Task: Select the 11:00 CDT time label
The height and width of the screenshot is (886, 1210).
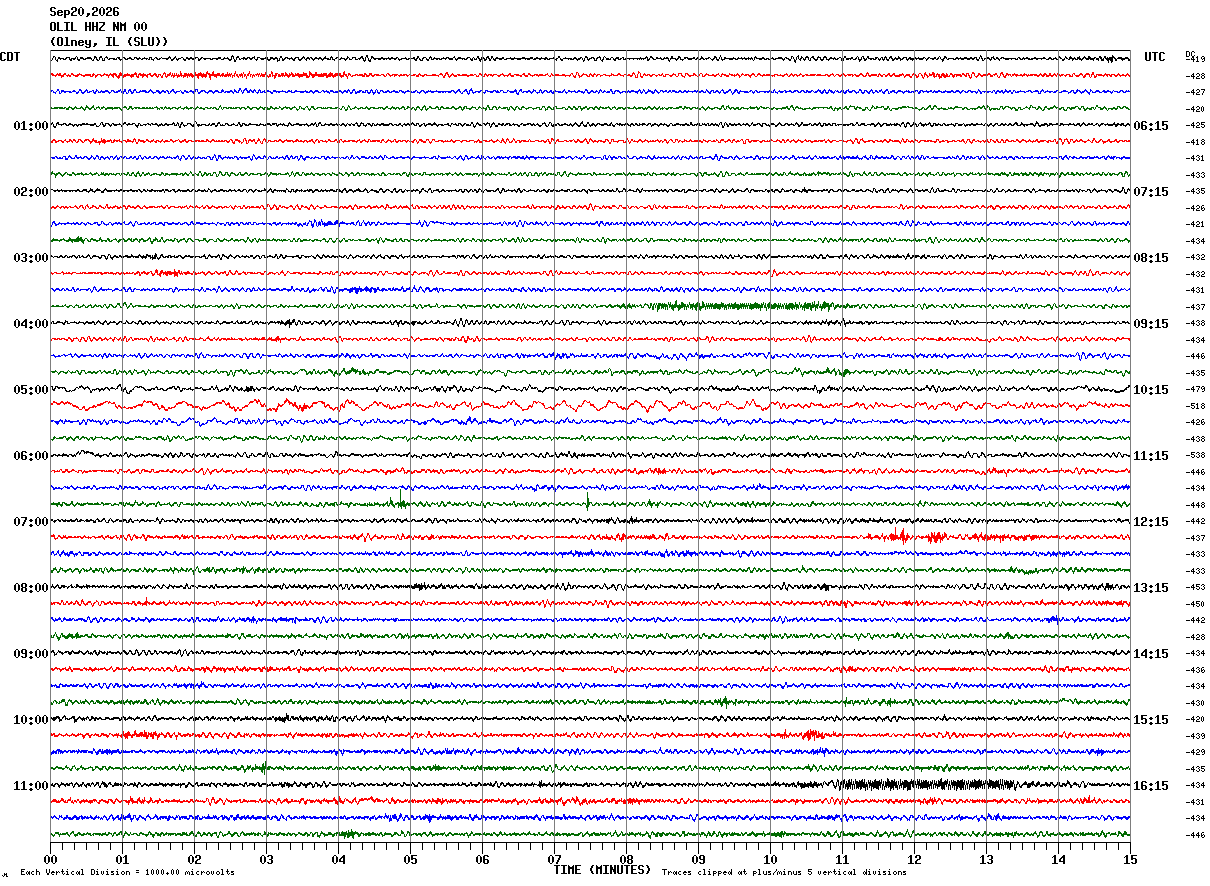Action: [31, 786]
